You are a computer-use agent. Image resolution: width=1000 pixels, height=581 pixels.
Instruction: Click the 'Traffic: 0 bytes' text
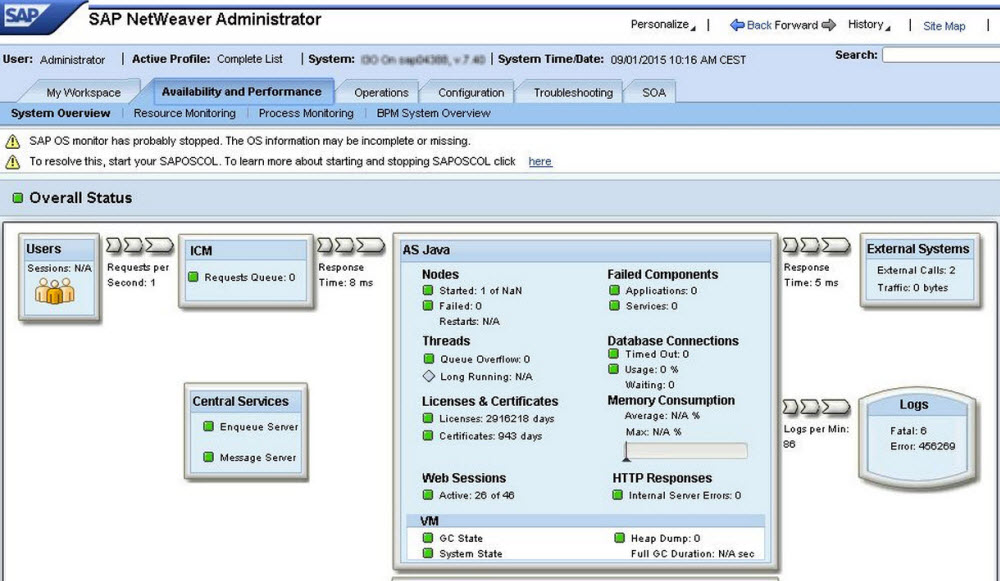pyautogui.click(x=913, y=288)
